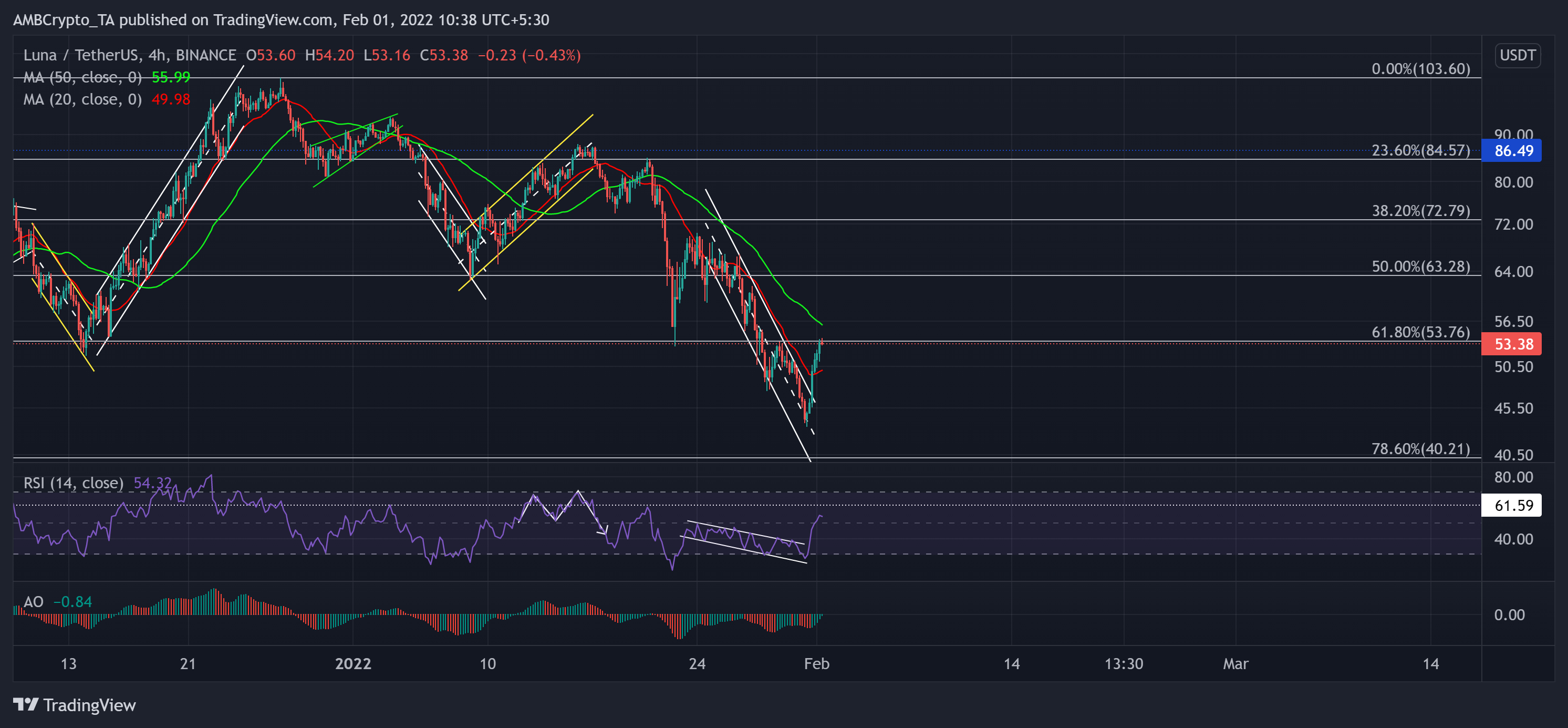1568x728 pixels.
Task: Click the MA (20, close, 0) indicator legend
Action: click(x=83, y=99)
